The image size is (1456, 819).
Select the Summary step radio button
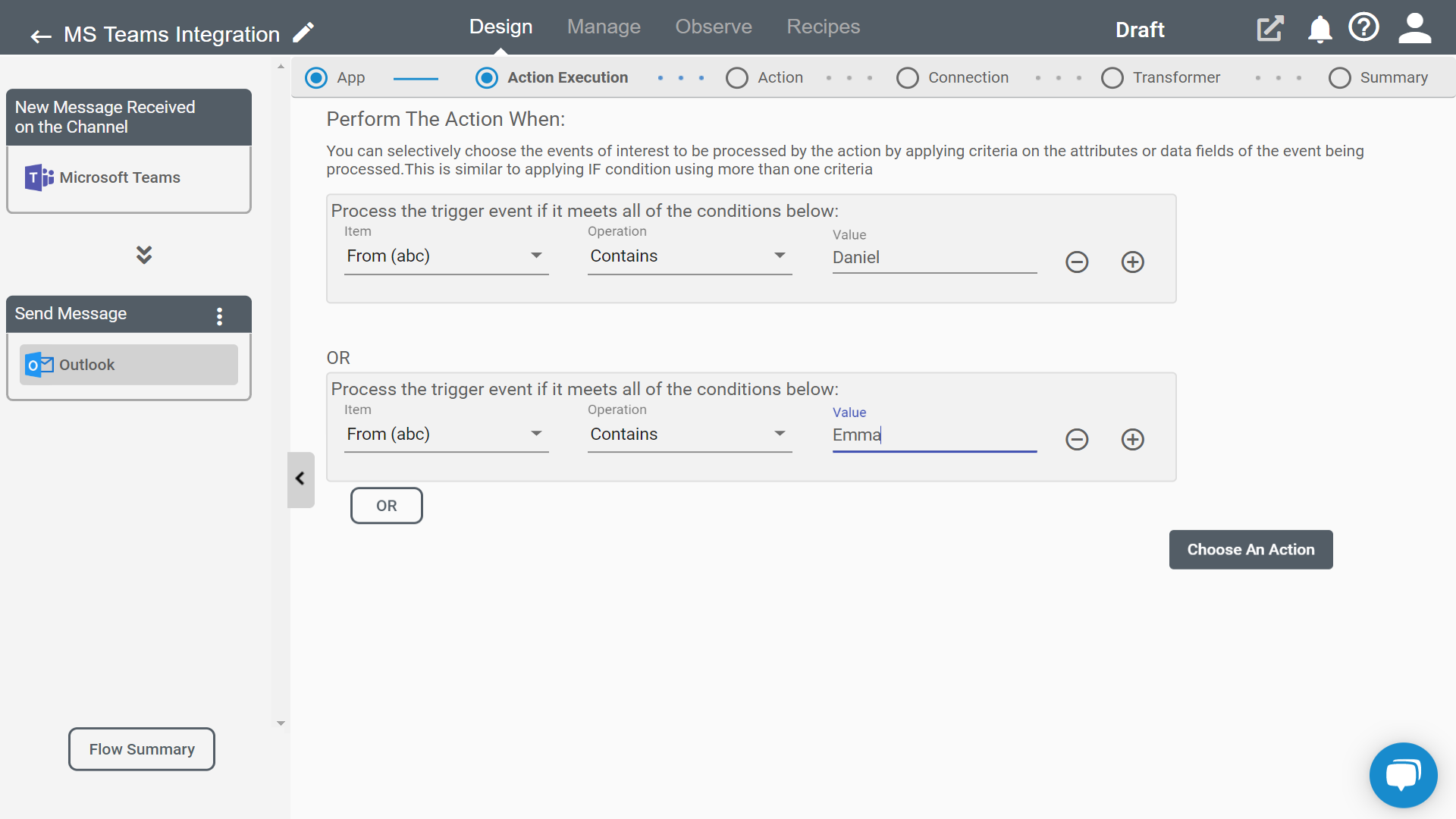(1340, 78)
